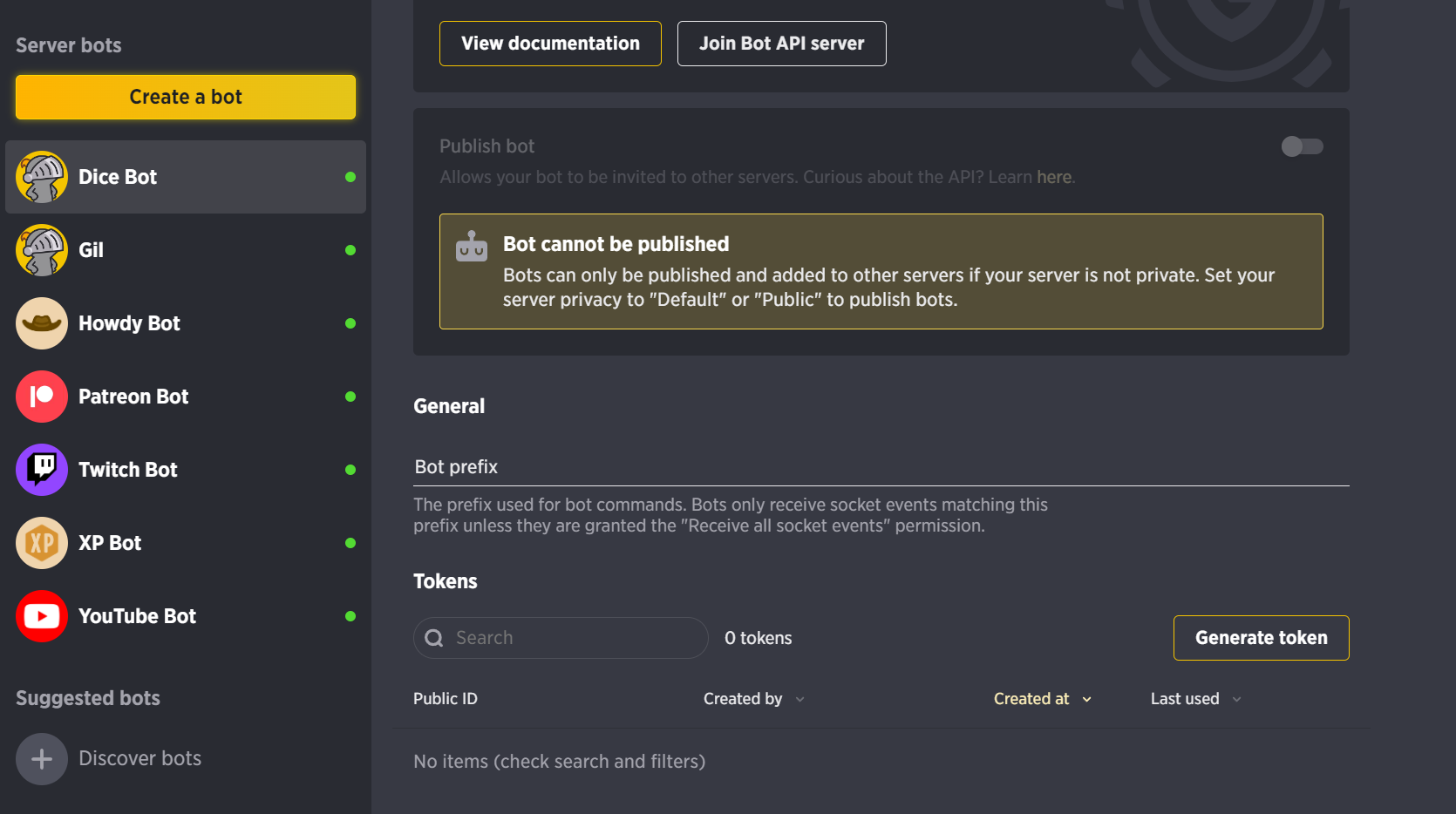
Task: Click the Gil bot avatar
Action: click(x=41, y=250)
